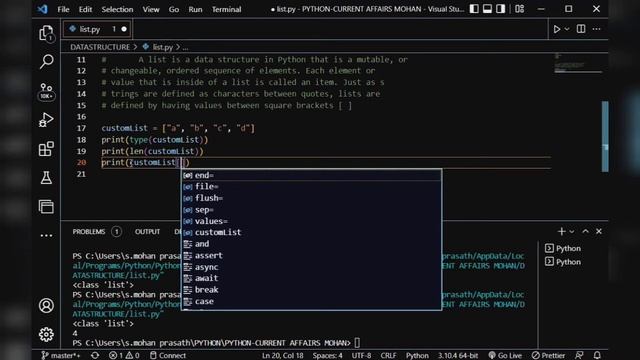Select Python language mode in status bar

pos(417,355)
